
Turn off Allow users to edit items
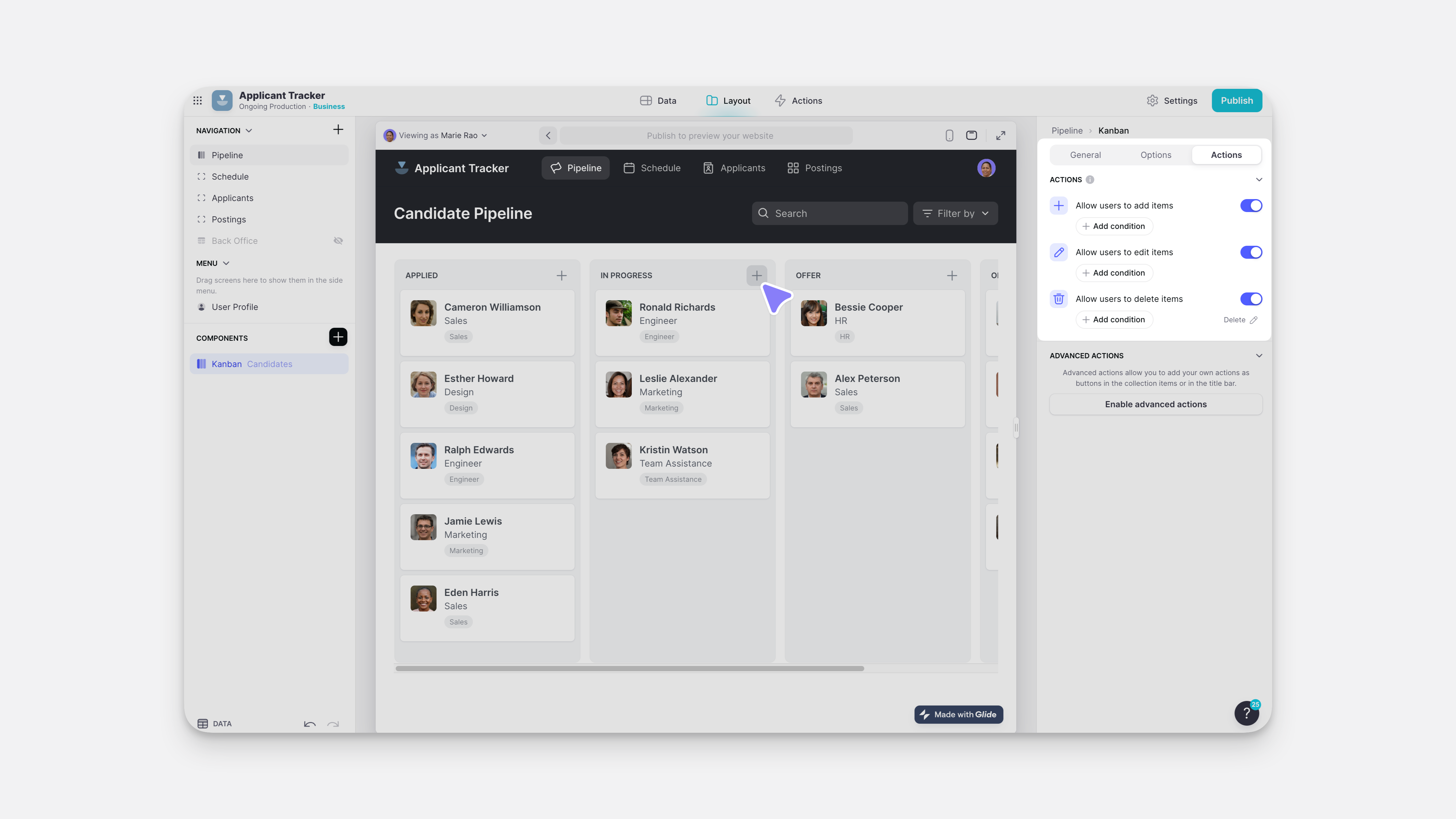click(x=1251, y=253)
